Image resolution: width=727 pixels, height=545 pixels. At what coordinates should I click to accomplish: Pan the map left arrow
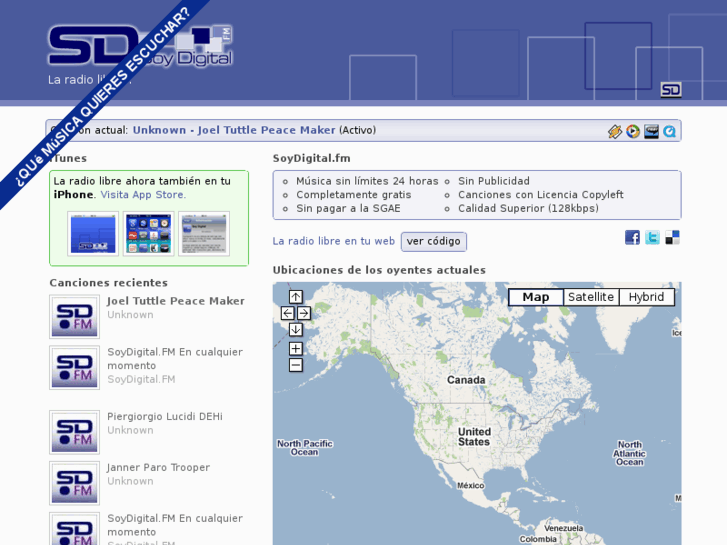click(287, 313)
